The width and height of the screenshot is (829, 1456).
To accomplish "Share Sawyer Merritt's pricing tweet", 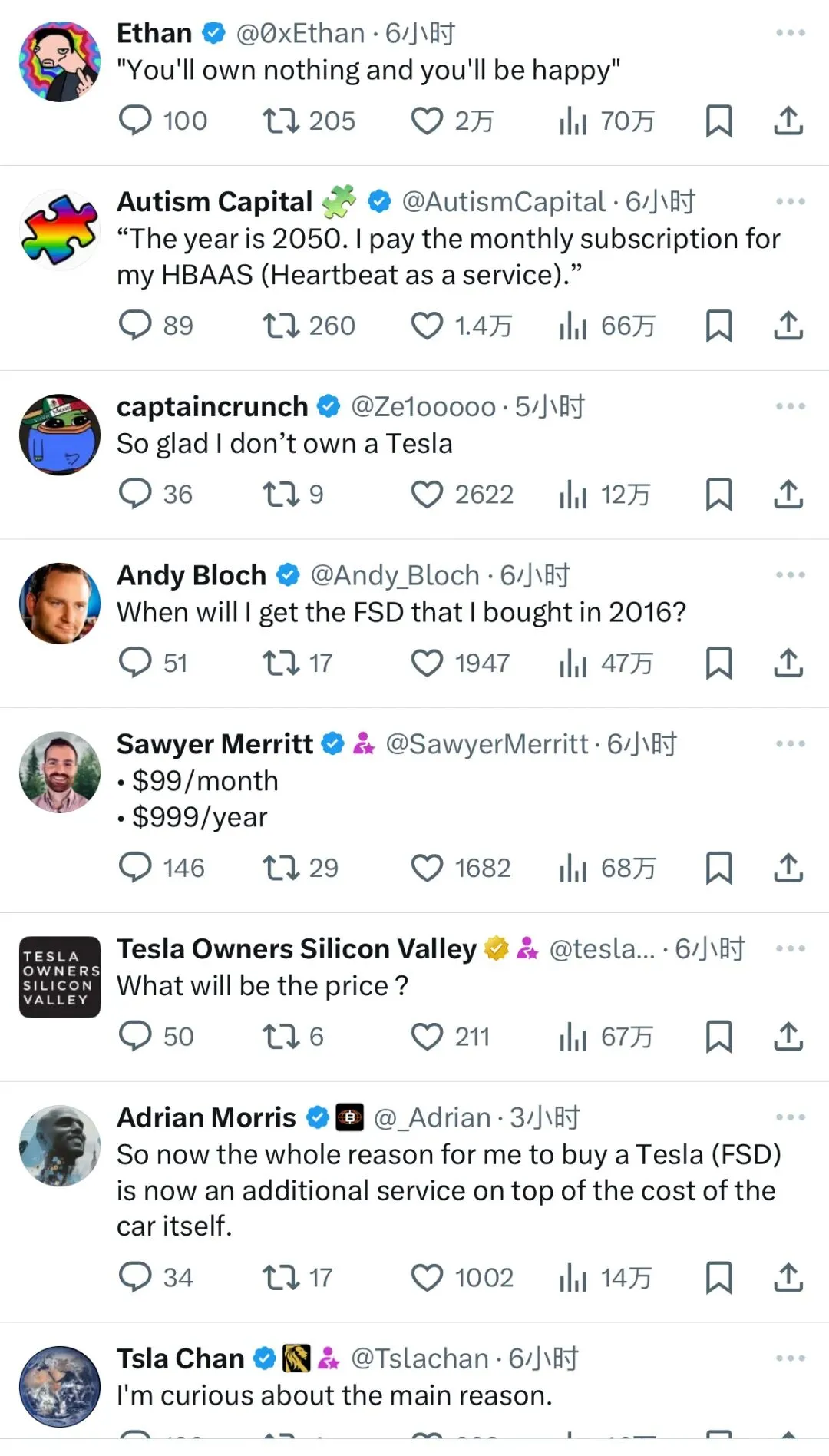I will pyautogui.click(x=788, y=868).
